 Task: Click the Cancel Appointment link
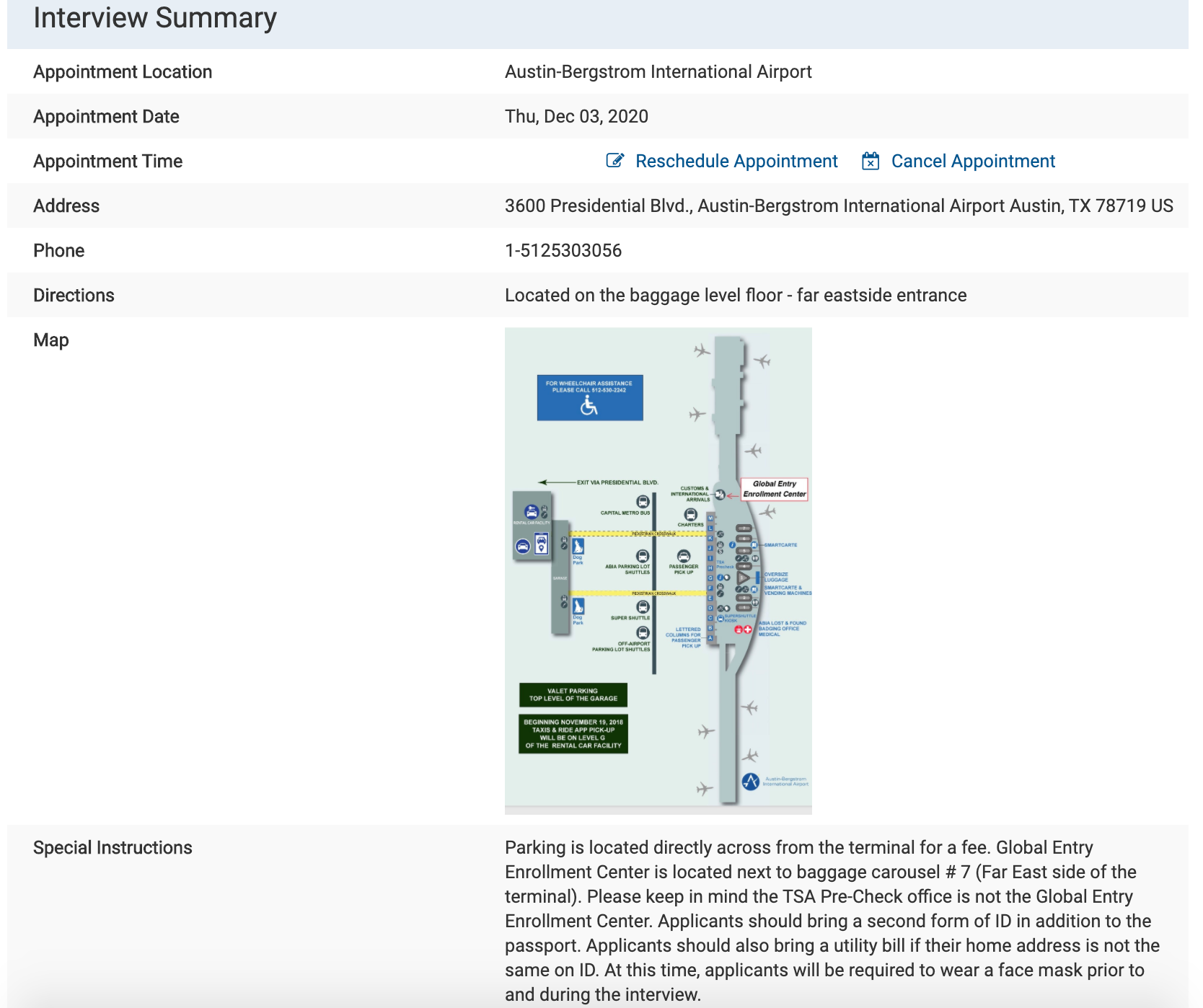pyautogui.click(x=972, y=161)
